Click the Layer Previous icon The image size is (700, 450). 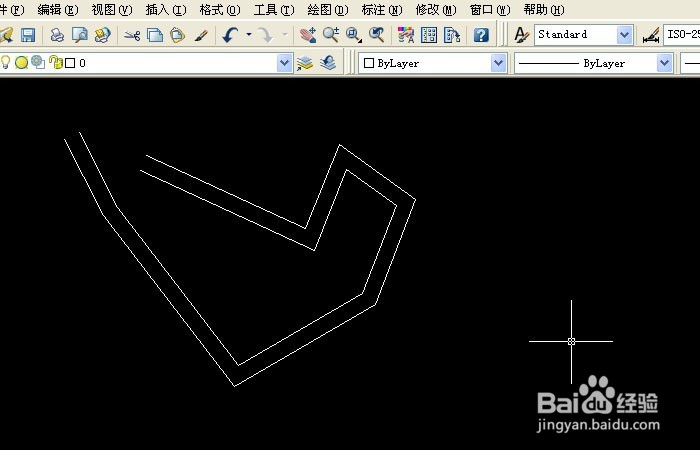[x=328, y=63]
